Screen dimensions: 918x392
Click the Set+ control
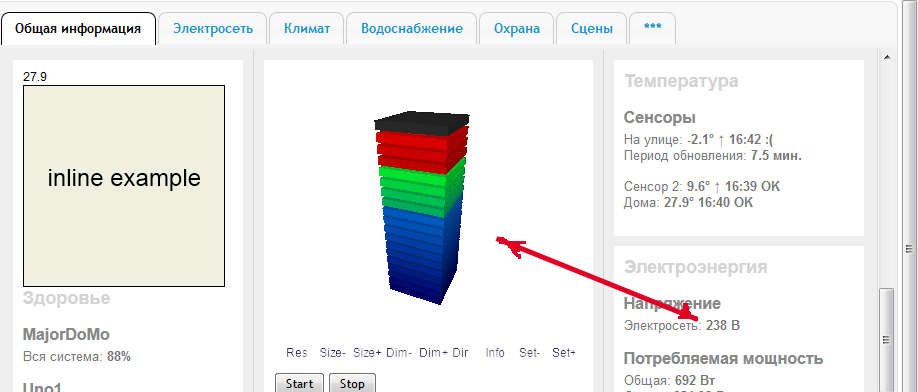pyautogui.click(x=564, y=353)
